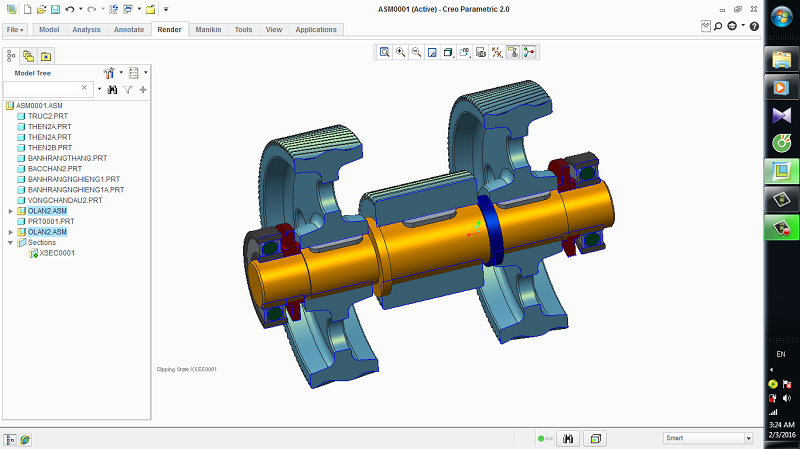
Task: Click the Repaint icon in graphics toolbar
Action: point(432,52)
